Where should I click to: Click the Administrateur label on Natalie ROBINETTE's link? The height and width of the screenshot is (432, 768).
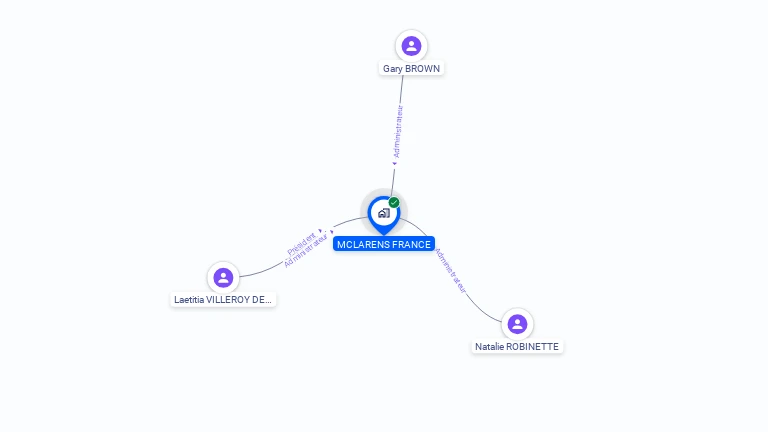[451, 271]
